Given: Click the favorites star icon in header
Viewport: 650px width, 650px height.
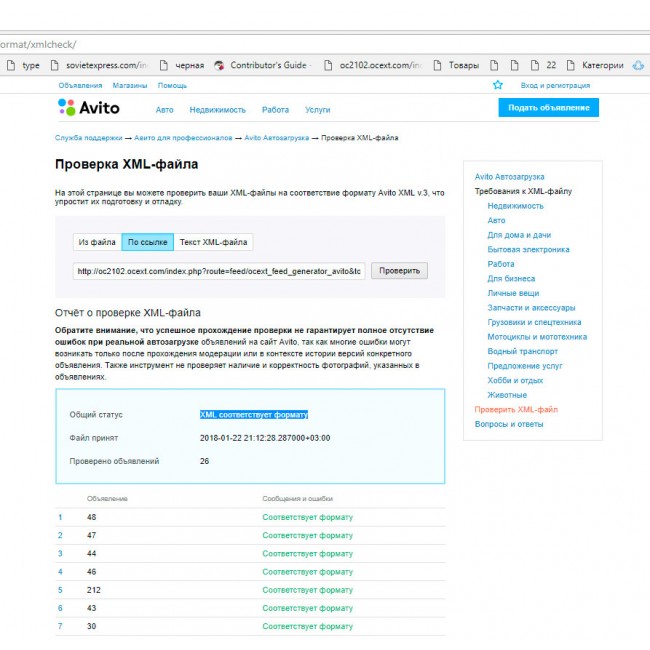Looking at the screenshot, I should tap(498, 86).
